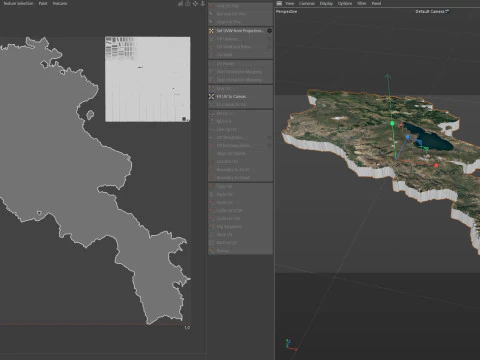Click Set UVW from Projection icon

click(211, 31)
